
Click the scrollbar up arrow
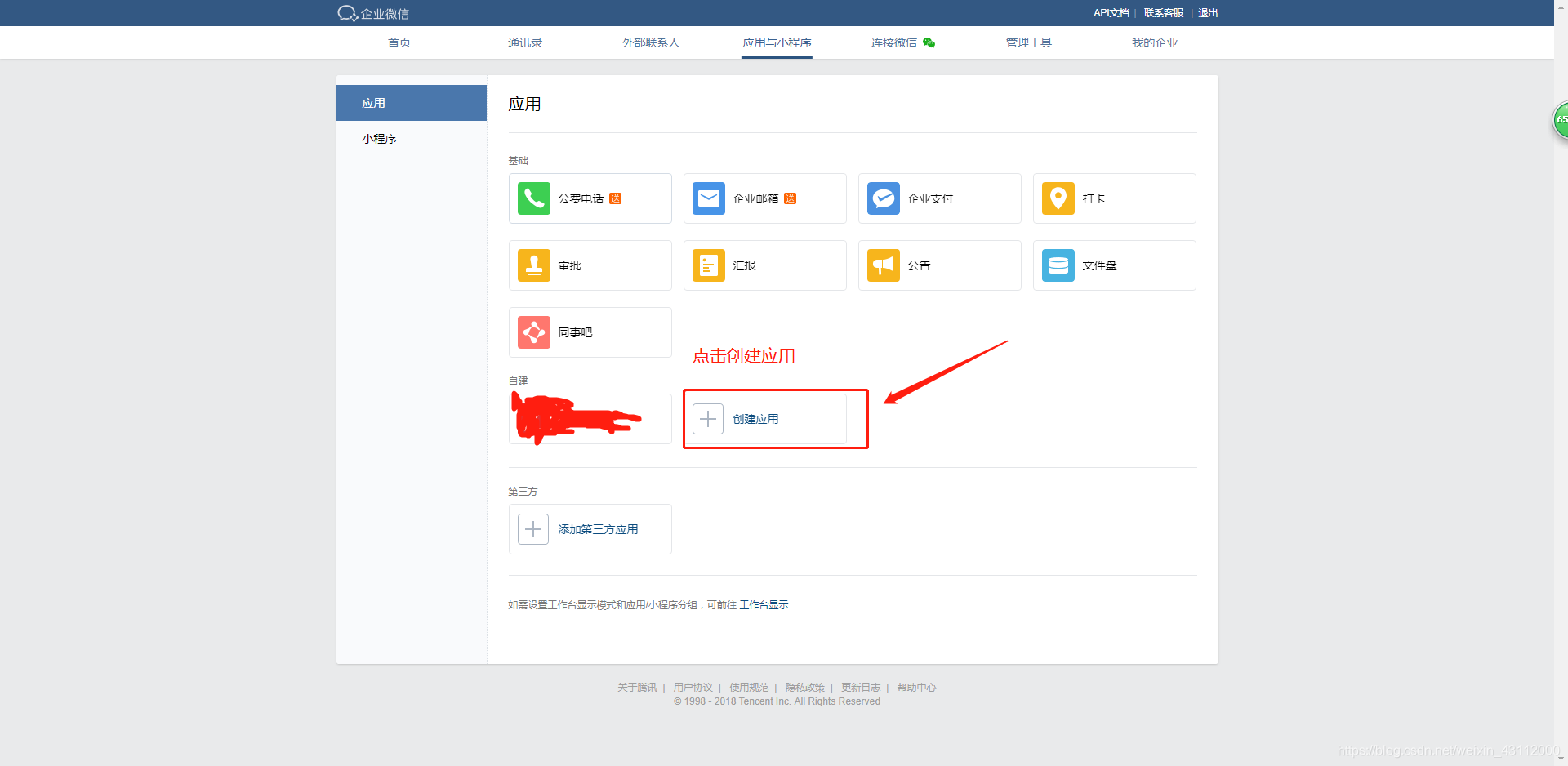point(1561,7)
